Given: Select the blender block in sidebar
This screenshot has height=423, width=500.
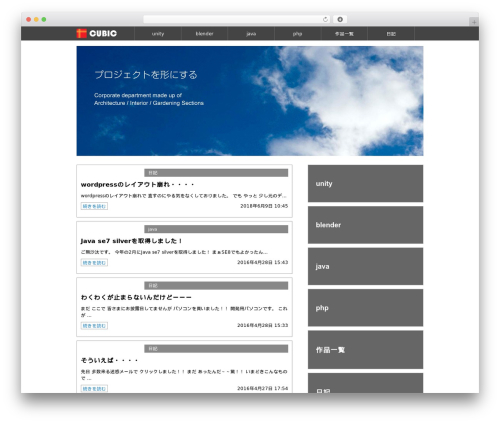Looking at the screenshot, I should click(x=365, y=225).
